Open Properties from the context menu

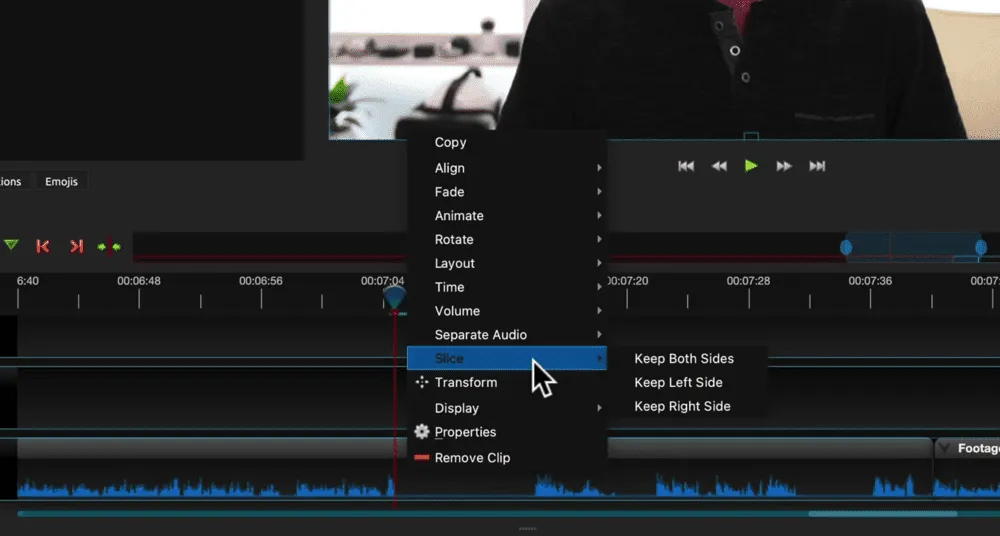465,432
